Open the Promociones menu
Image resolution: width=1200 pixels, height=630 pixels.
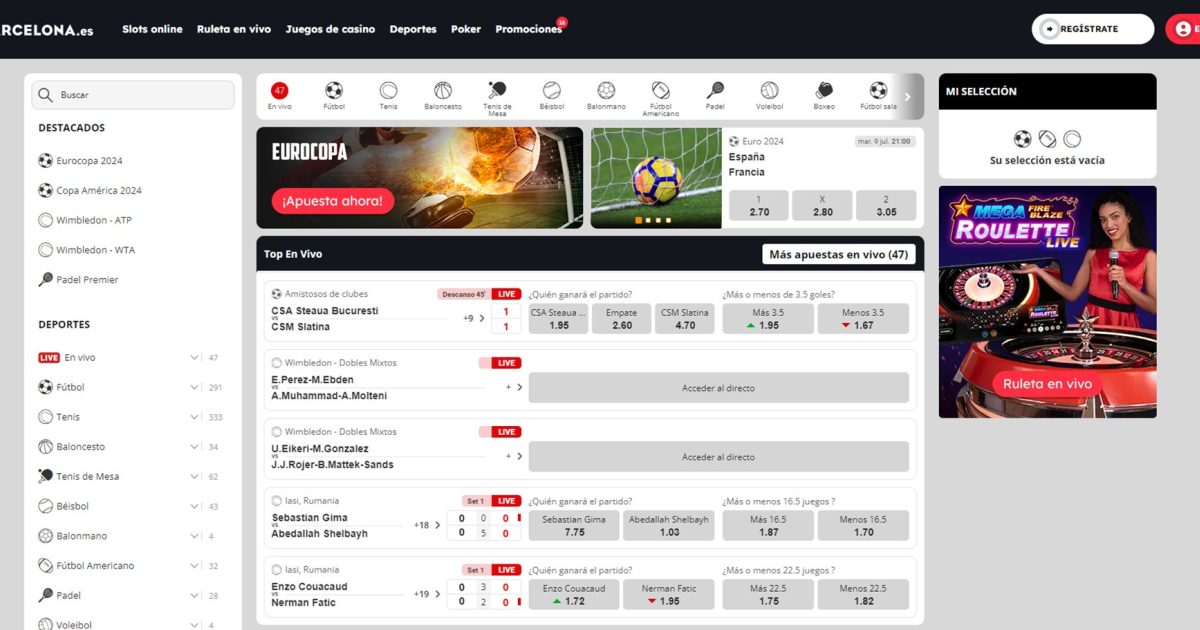click(x=528, y=29)
